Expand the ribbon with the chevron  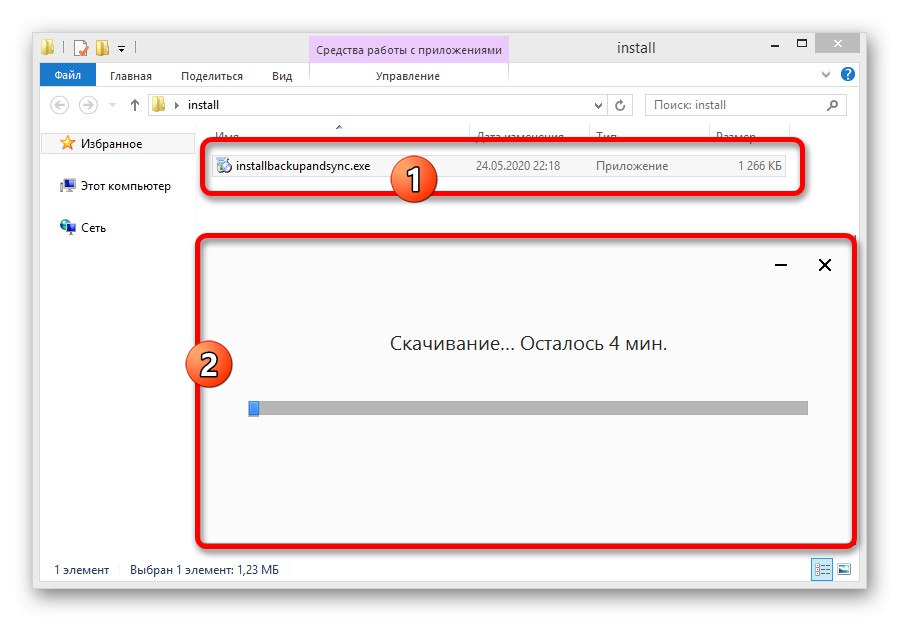coord(826,75)
